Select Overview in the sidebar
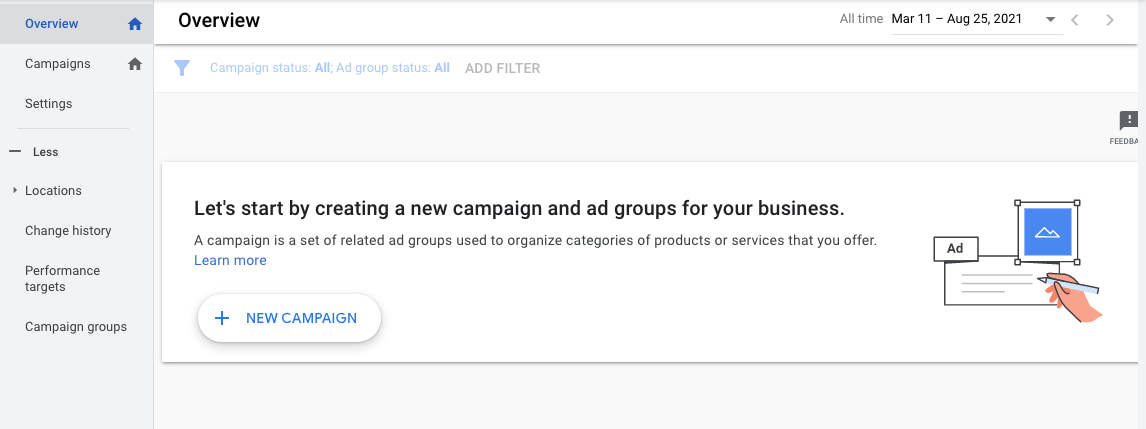 click(x=52, y=24)
